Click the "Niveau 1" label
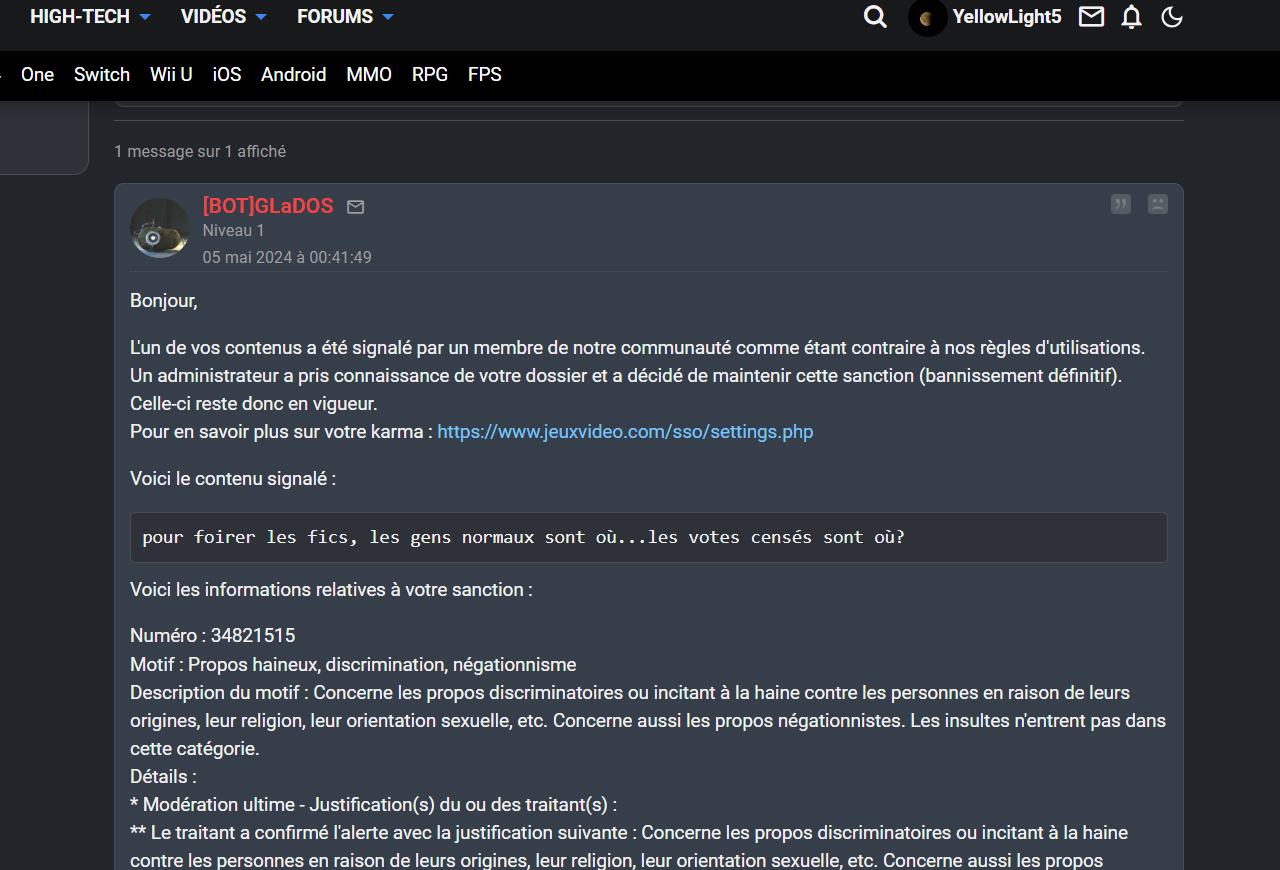 tap(234, 230)
